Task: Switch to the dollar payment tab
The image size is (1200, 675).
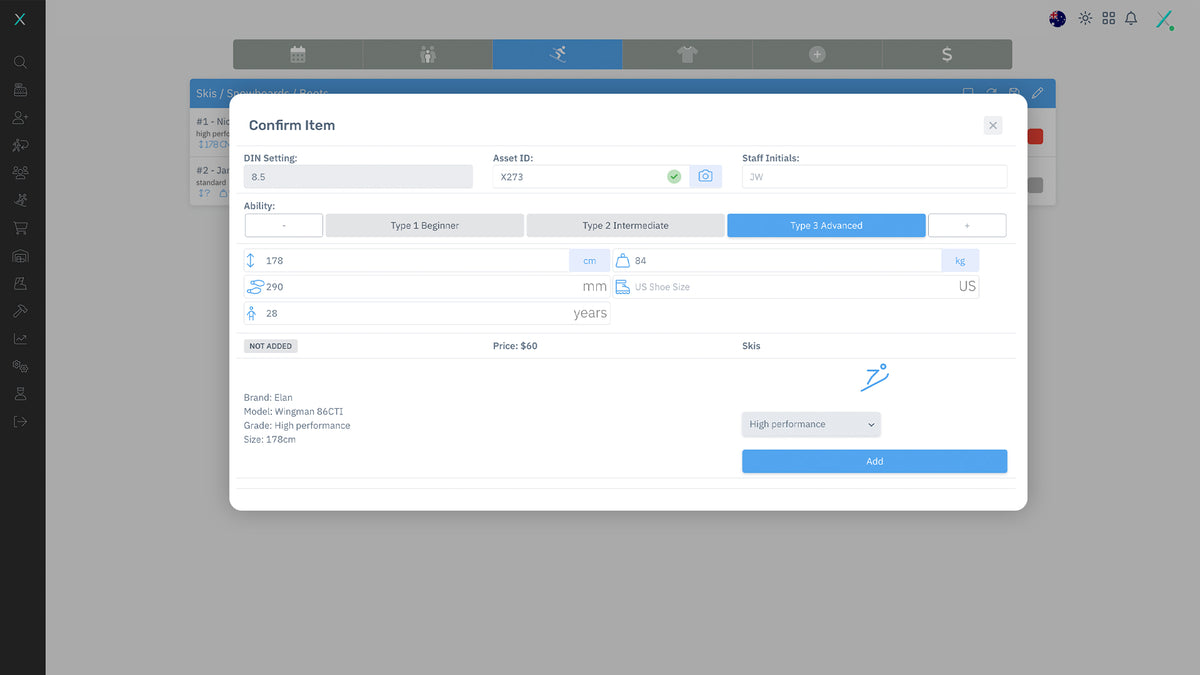Action: point(946,55)
